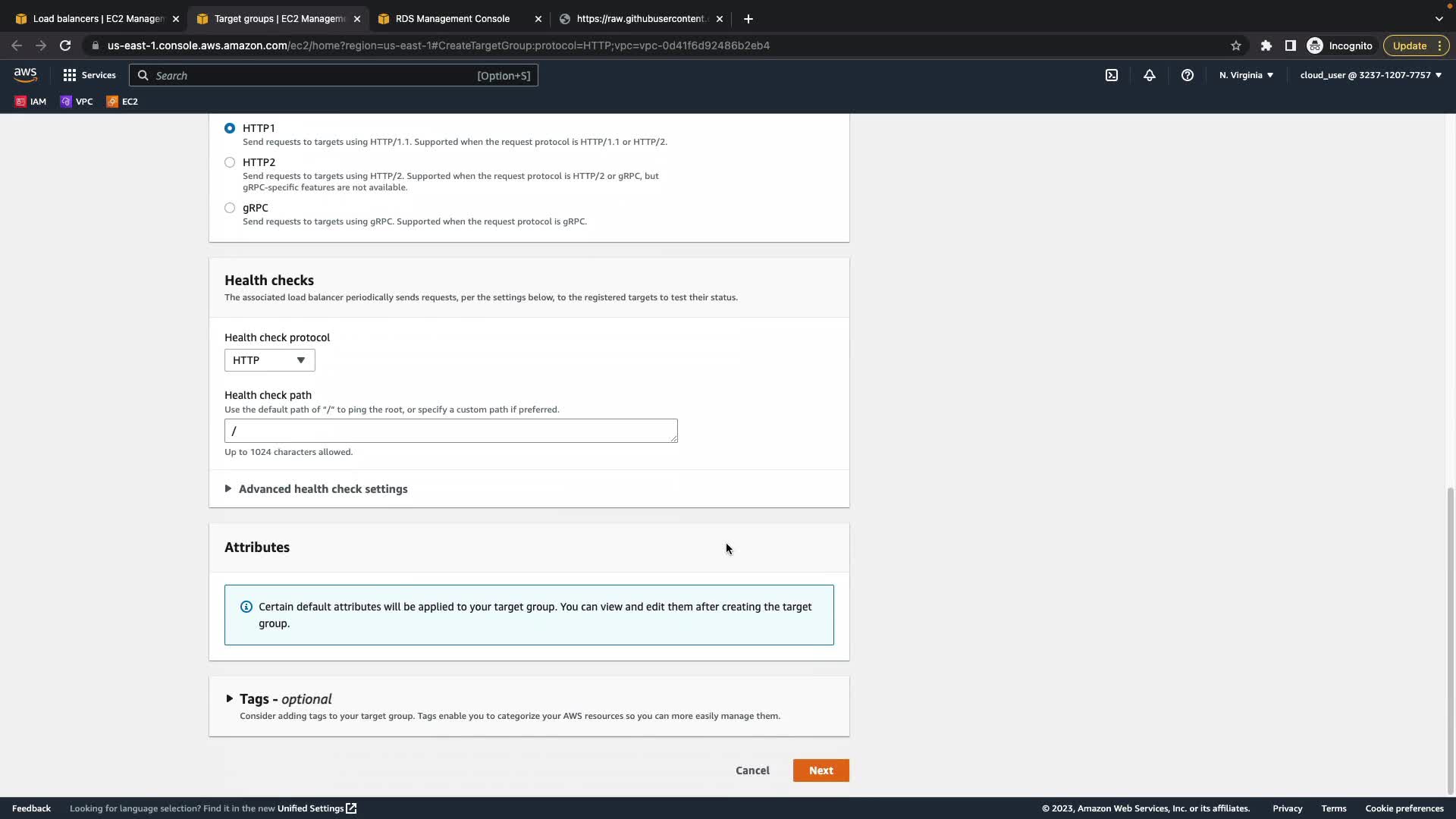This screenshot has width=1456, height=819.
Task: Open the N. Virginia region selector
Action: tap(1246, 75)
